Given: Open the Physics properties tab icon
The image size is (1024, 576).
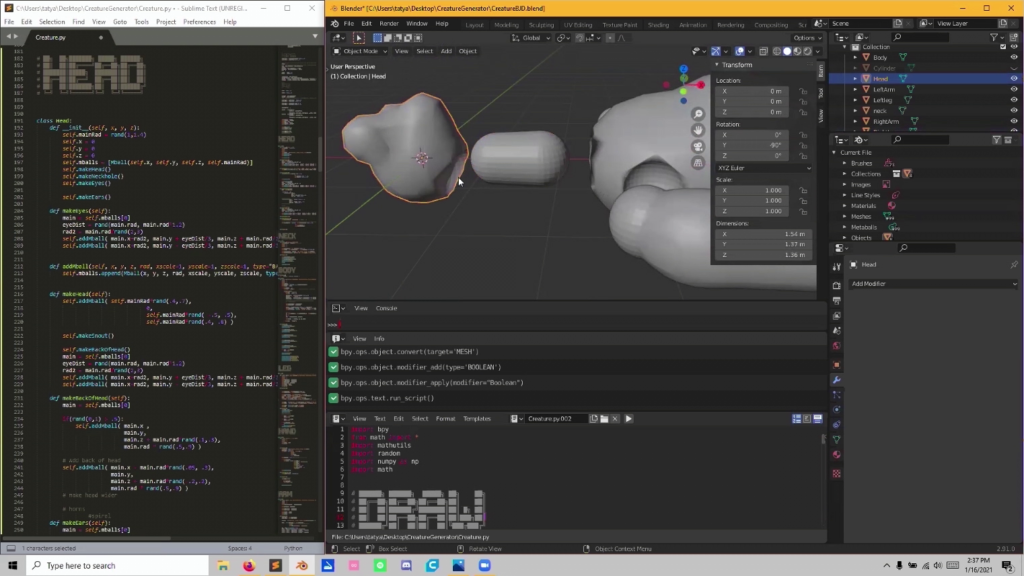Looking at the screenshot, I should [837, 409].
